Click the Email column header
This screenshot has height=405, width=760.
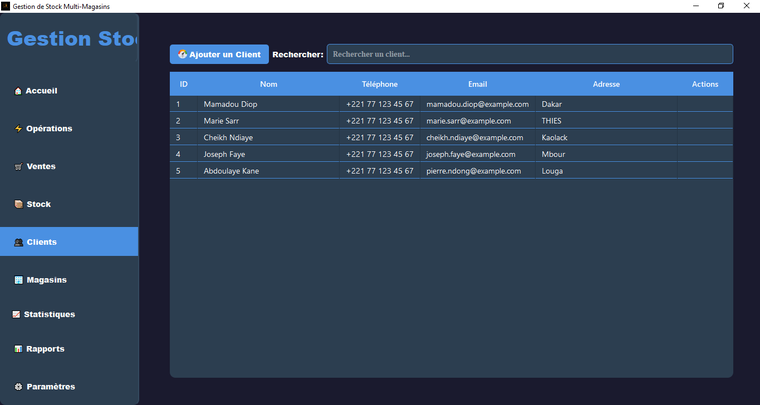pos(477,85)
